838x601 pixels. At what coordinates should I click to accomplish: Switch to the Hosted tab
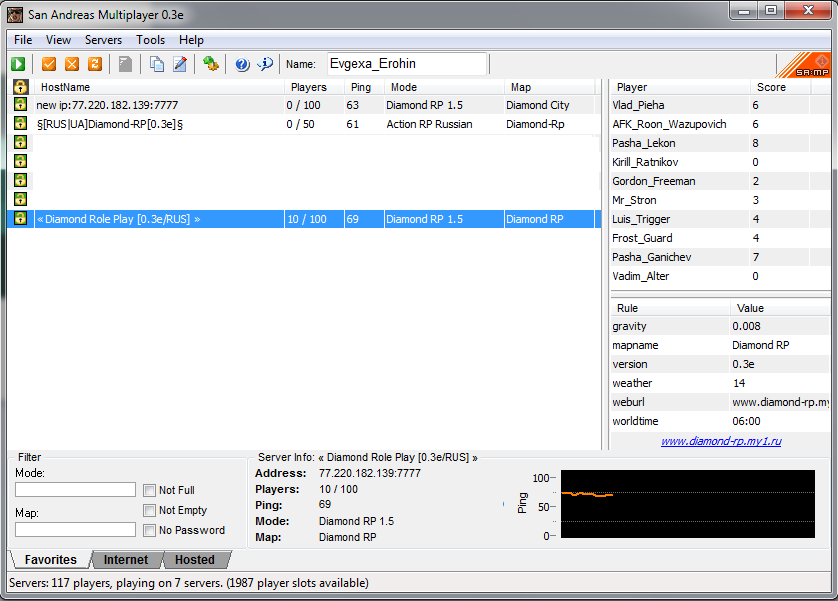[195, 559]
